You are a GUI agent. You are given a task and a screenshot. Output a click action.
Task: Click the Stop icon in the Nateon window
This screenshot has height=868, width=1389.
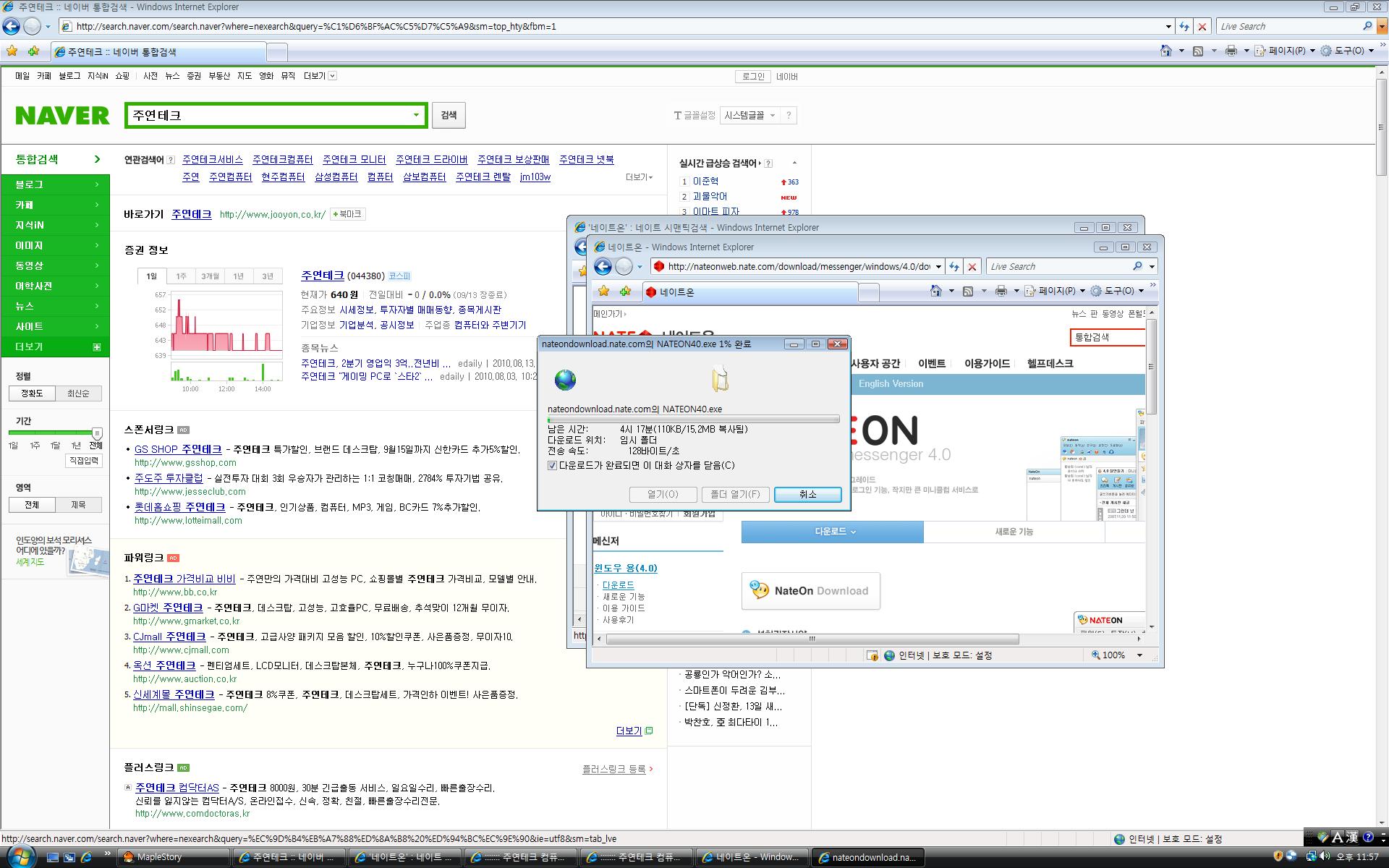coord(972,267)
